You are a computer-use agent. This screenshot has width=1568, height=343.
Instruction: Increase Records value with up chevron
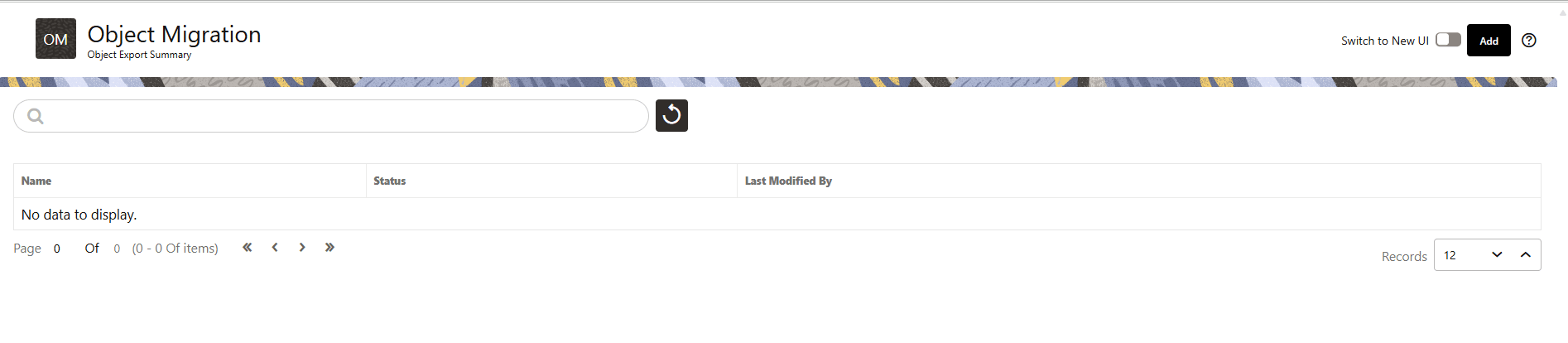[1526, 255]
